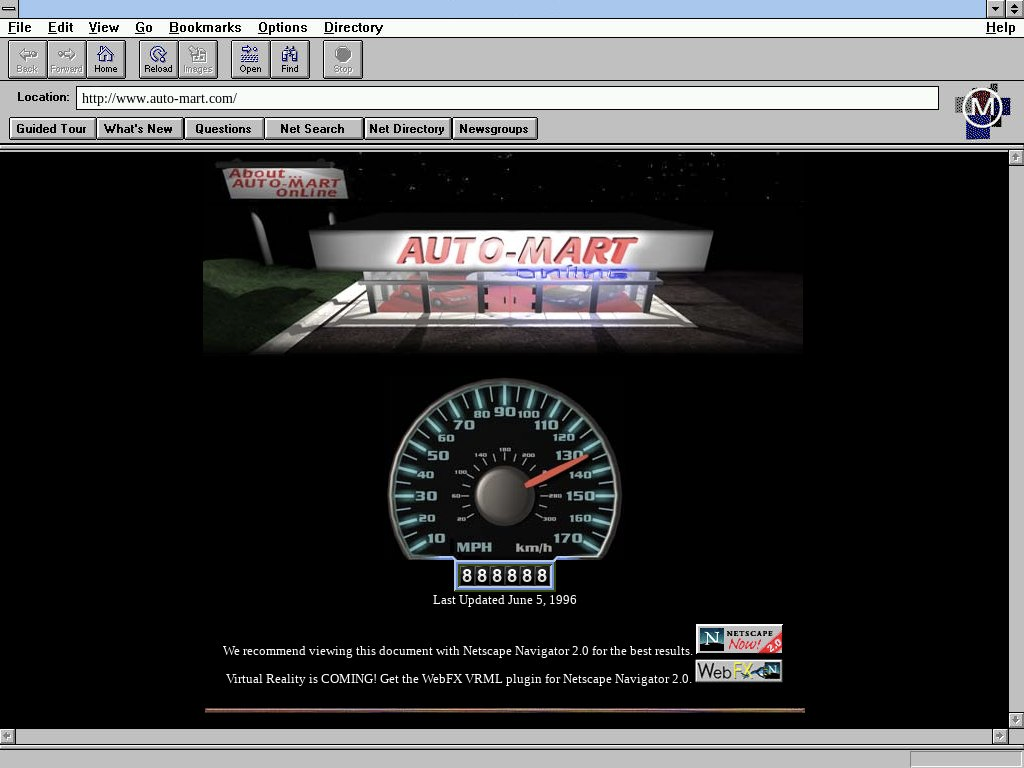Open the Bookmarks menu
The height and width of the screenshot is (768, 1024).
click(205, 28)
